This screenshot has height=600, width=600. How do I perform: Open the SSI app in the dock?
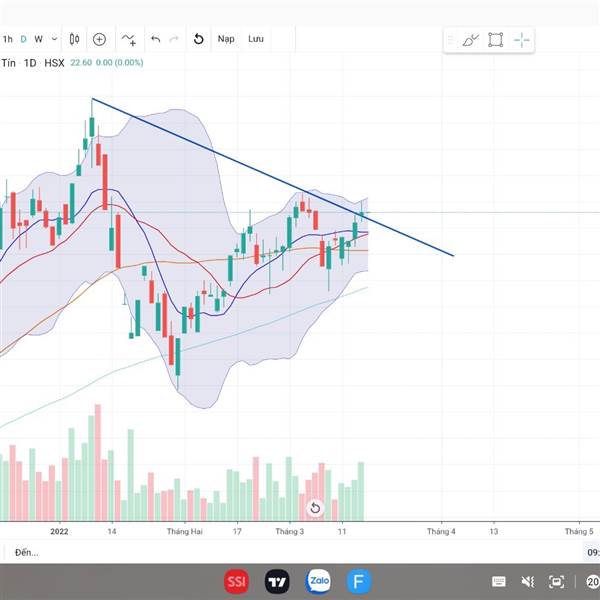click(236, 582)
